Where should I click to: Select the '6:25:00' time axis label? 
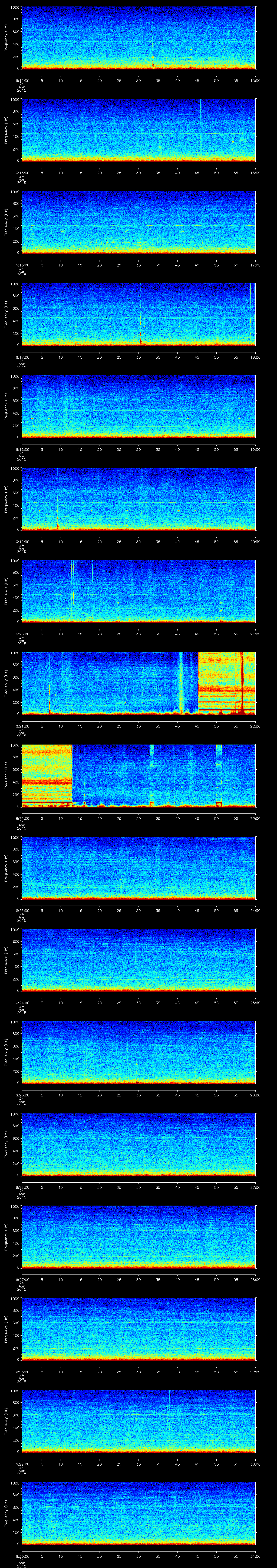coord(22,1095)
